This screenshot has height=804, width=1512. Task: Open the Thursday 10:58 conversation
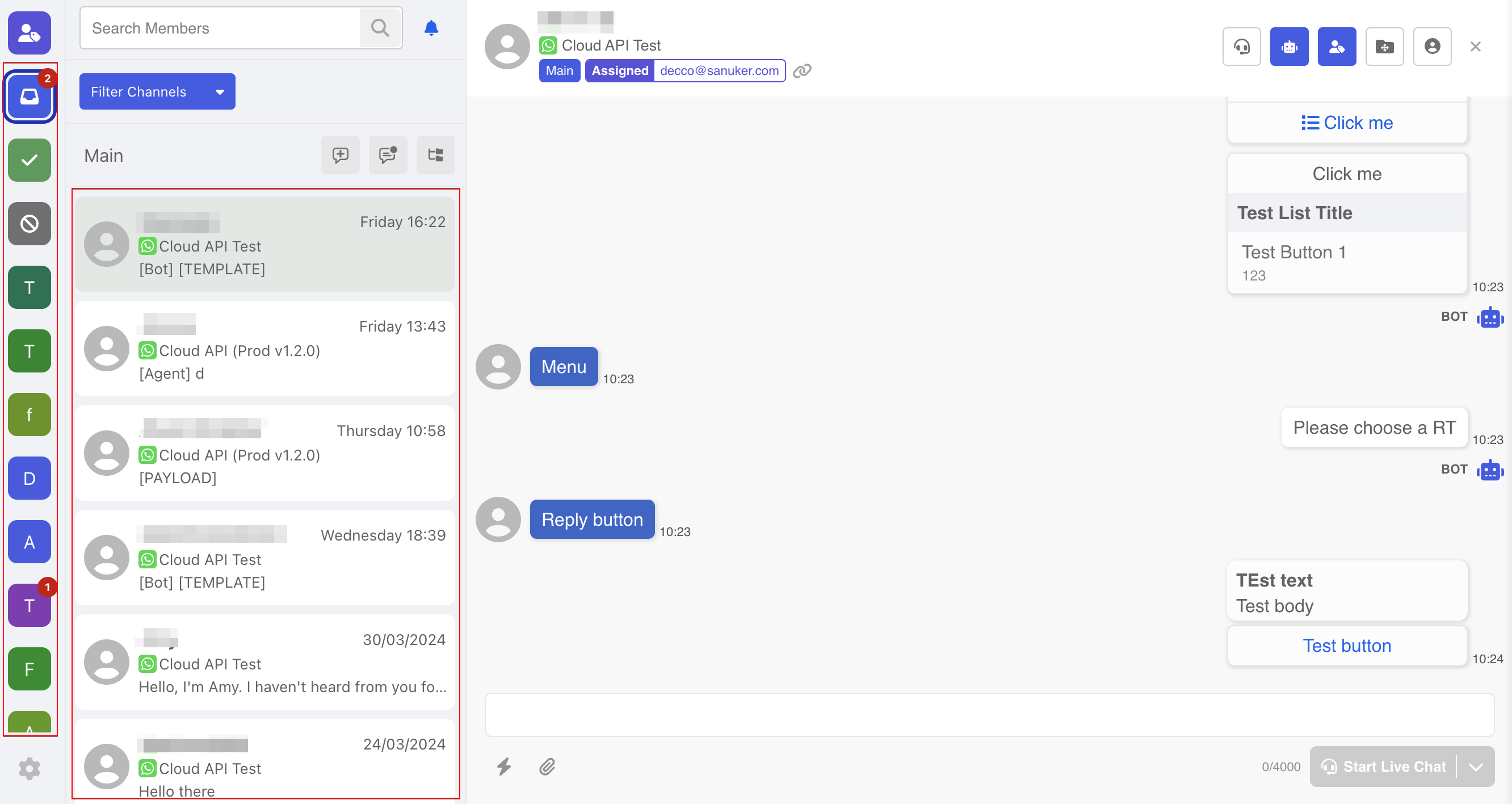(264, 454)
